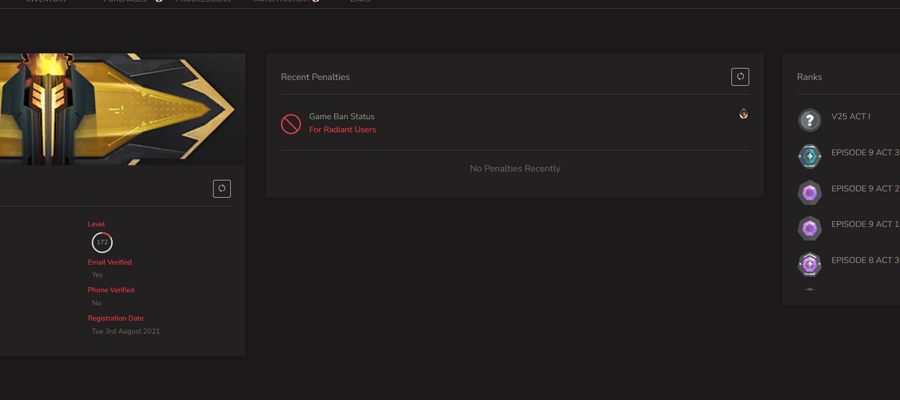Click the 'Tue 3rd August 2021' date

click(126, 331)
